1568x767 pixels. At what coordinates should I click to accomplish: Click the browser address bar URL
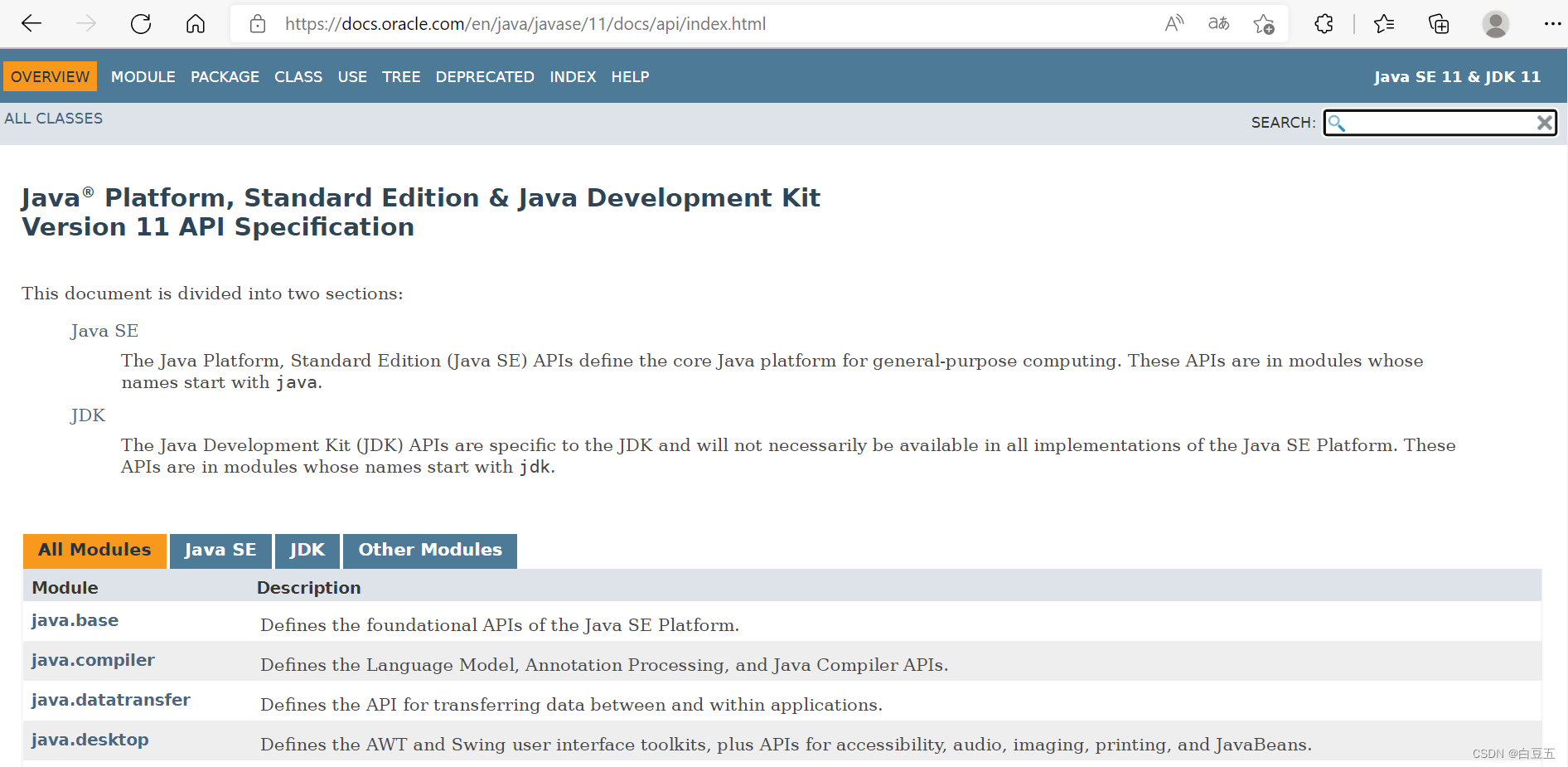click(525, 24)
